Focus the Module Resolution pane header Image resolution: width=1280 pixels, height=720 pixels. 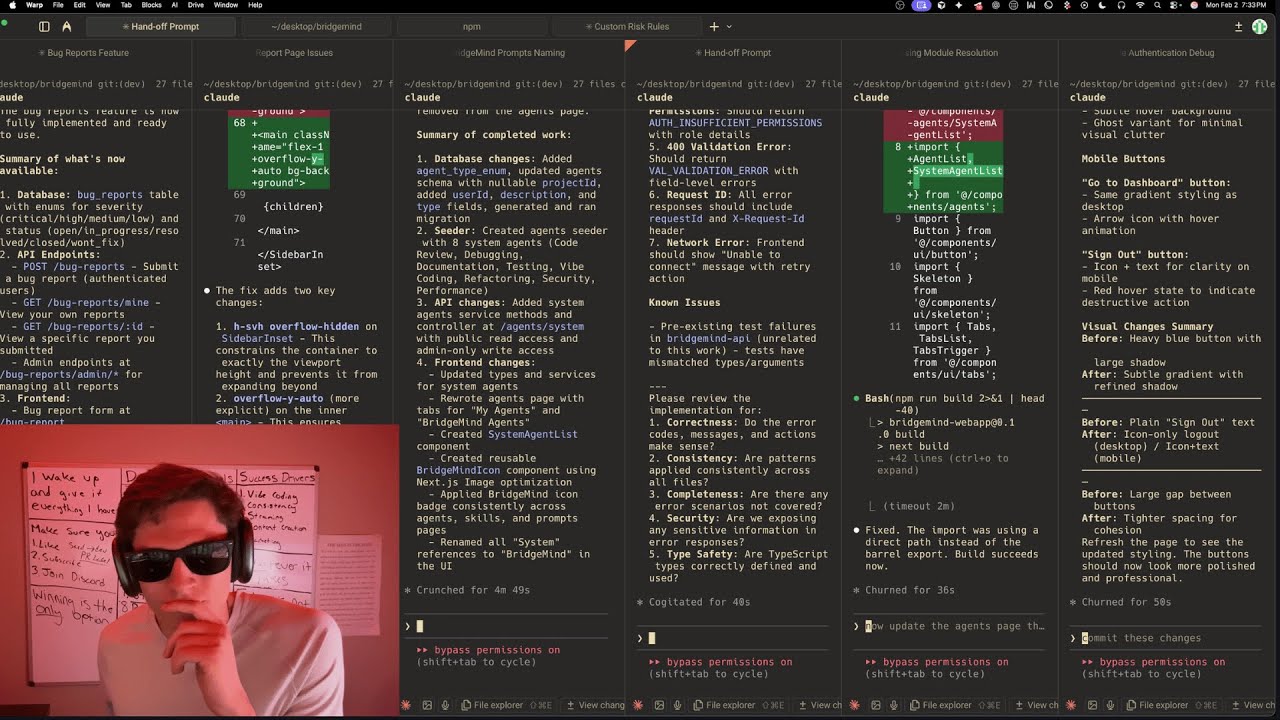951,53
